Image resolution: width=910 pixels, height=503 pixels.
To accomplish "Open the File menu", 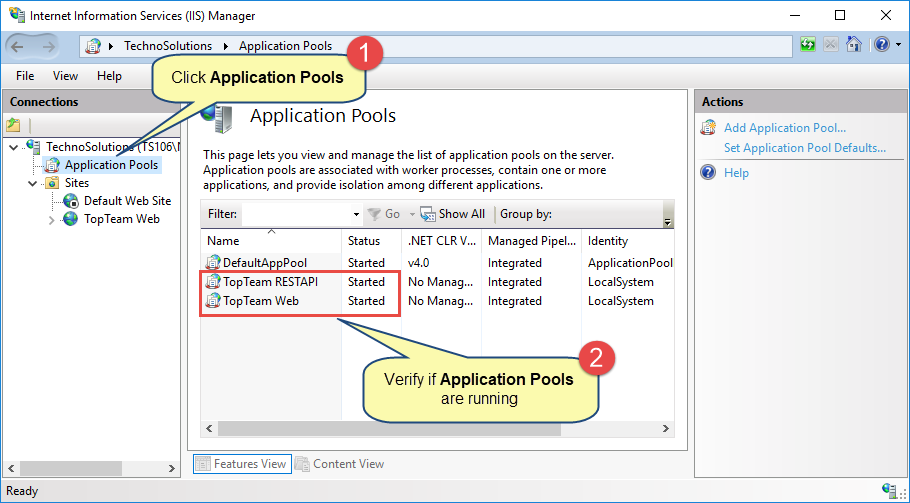I will tap(25, 76).
